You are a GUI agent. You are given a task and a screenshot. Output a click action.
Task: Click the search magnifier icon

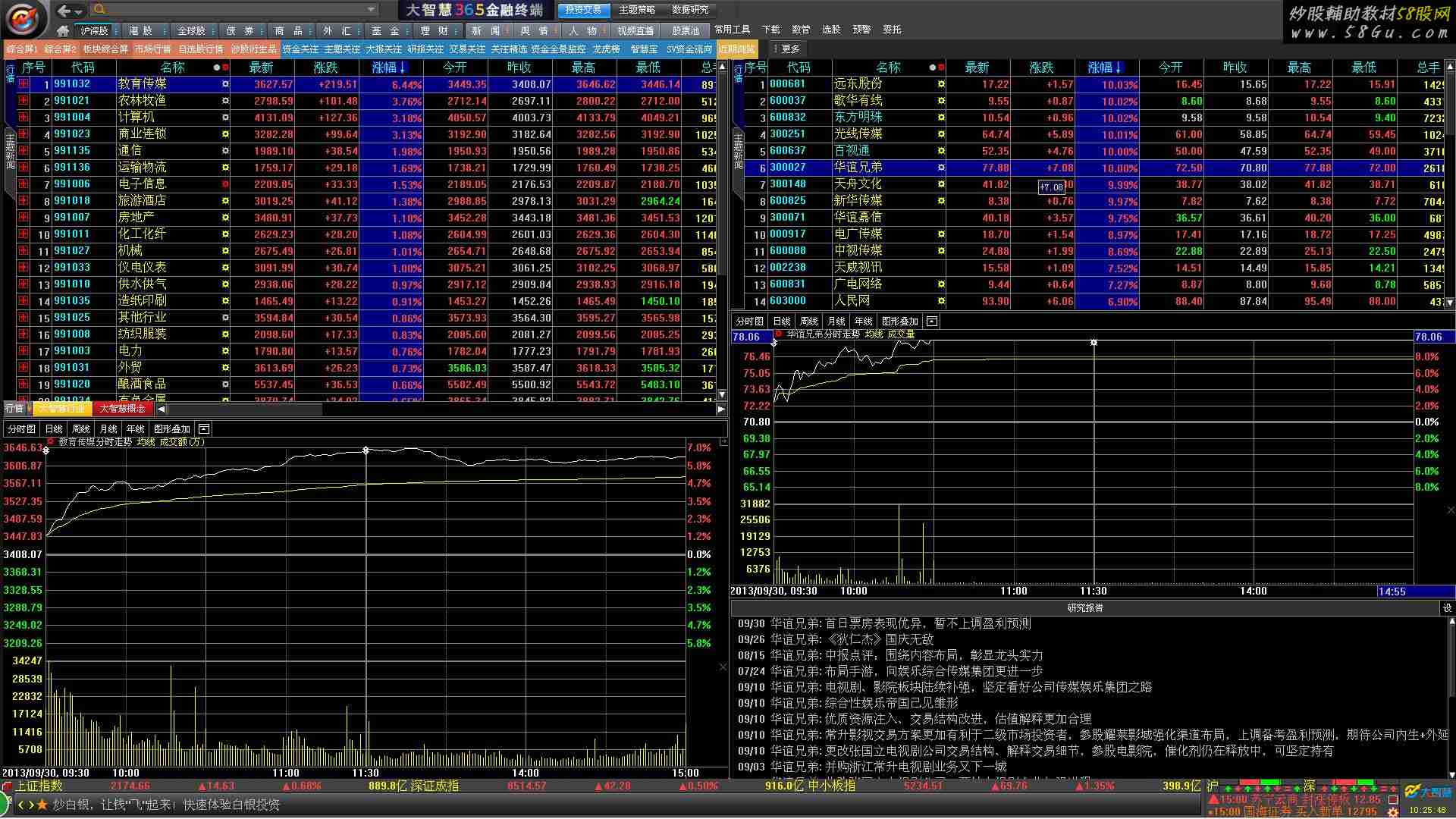99,10
